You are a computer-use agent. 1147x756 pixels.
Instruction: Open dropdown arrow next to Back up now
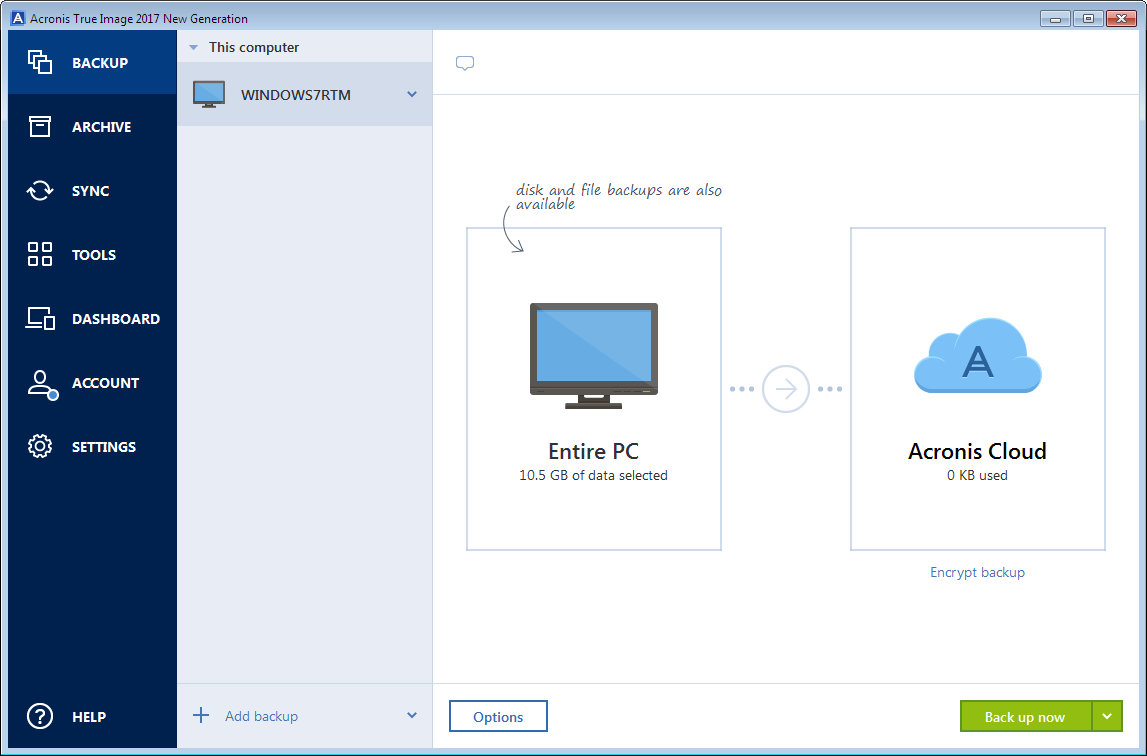click(x=1107, y=716)
